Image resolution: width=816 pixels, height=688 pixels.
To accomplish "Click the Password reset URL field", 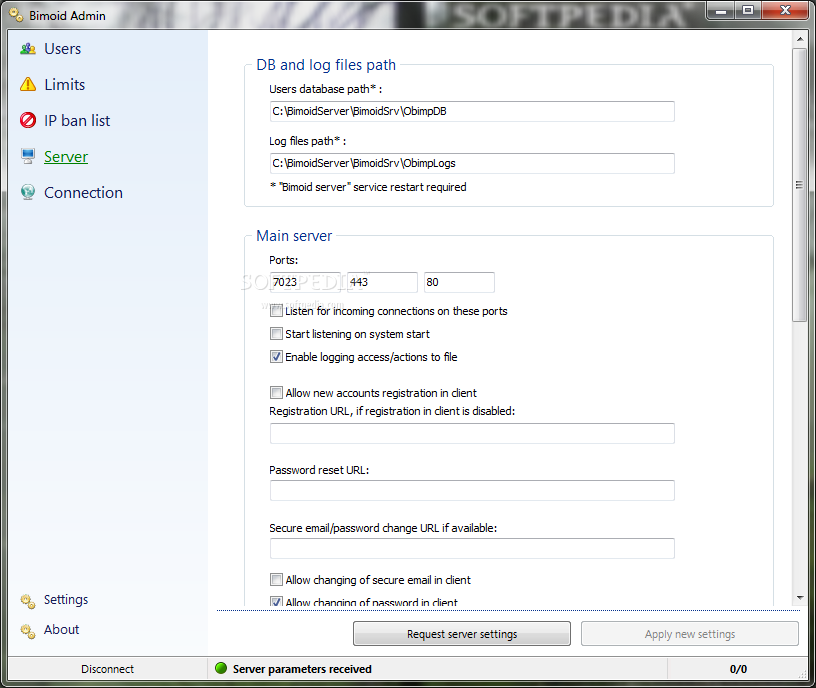I will tap(472, 490).
